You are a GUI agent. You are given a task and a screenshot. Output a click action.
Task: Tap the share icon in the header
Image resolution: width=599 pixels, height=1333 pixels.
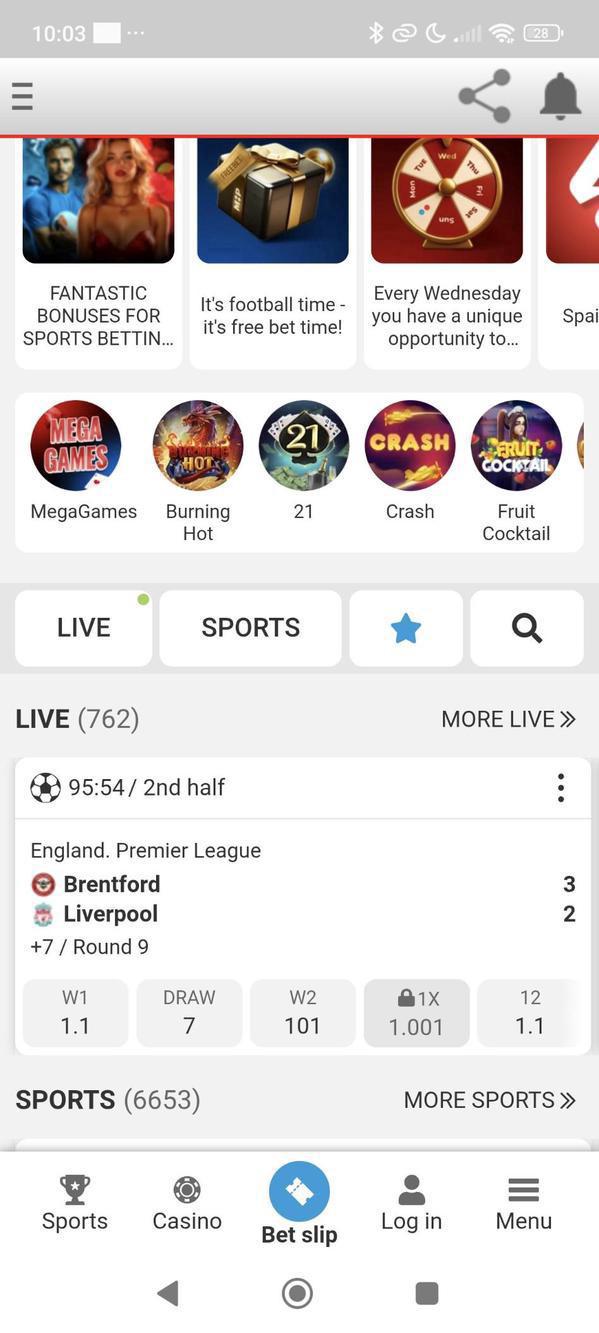point(484,96)
